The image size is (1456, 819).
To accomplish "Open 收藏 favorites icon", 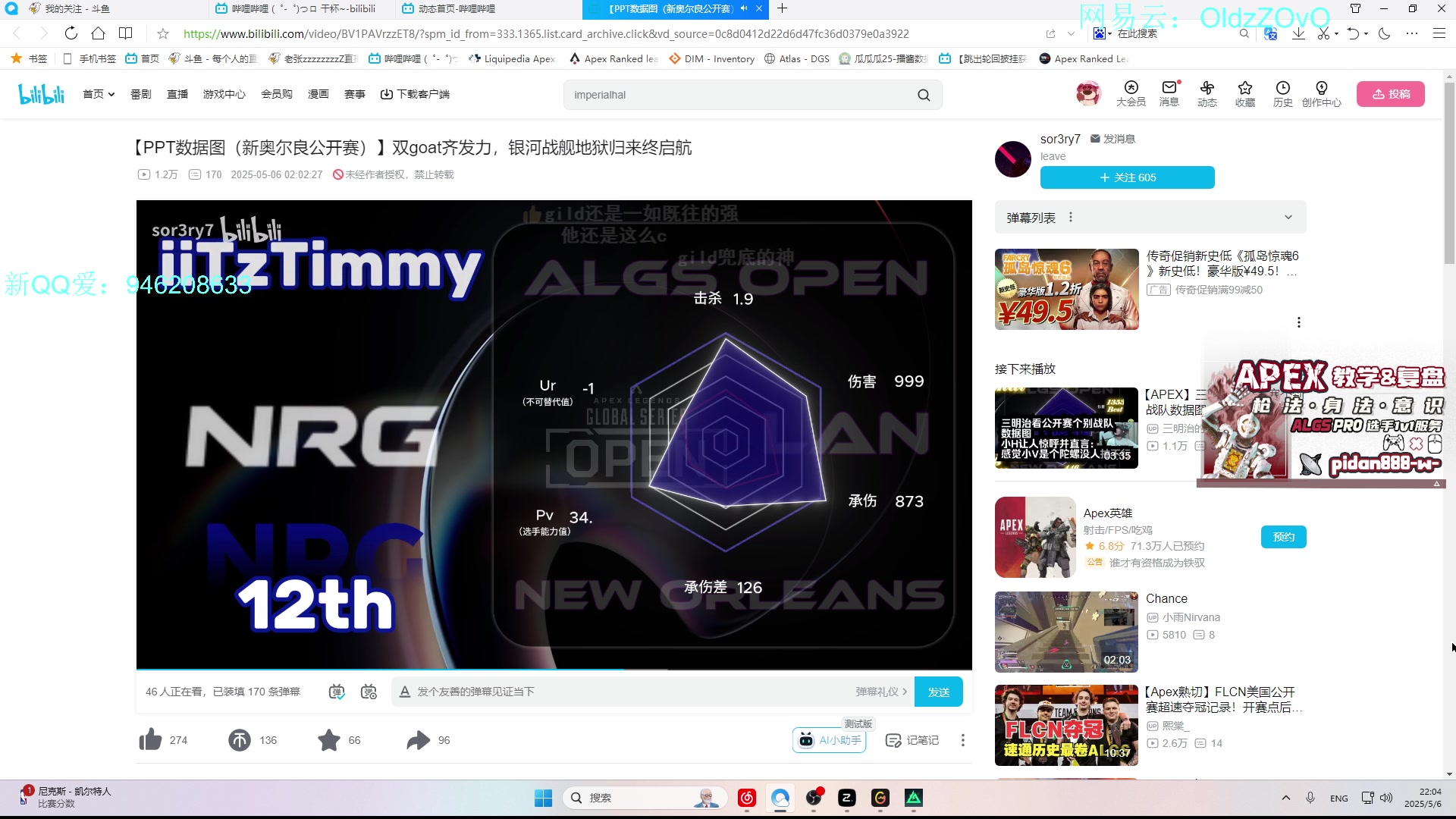I will click(1245, 94).
